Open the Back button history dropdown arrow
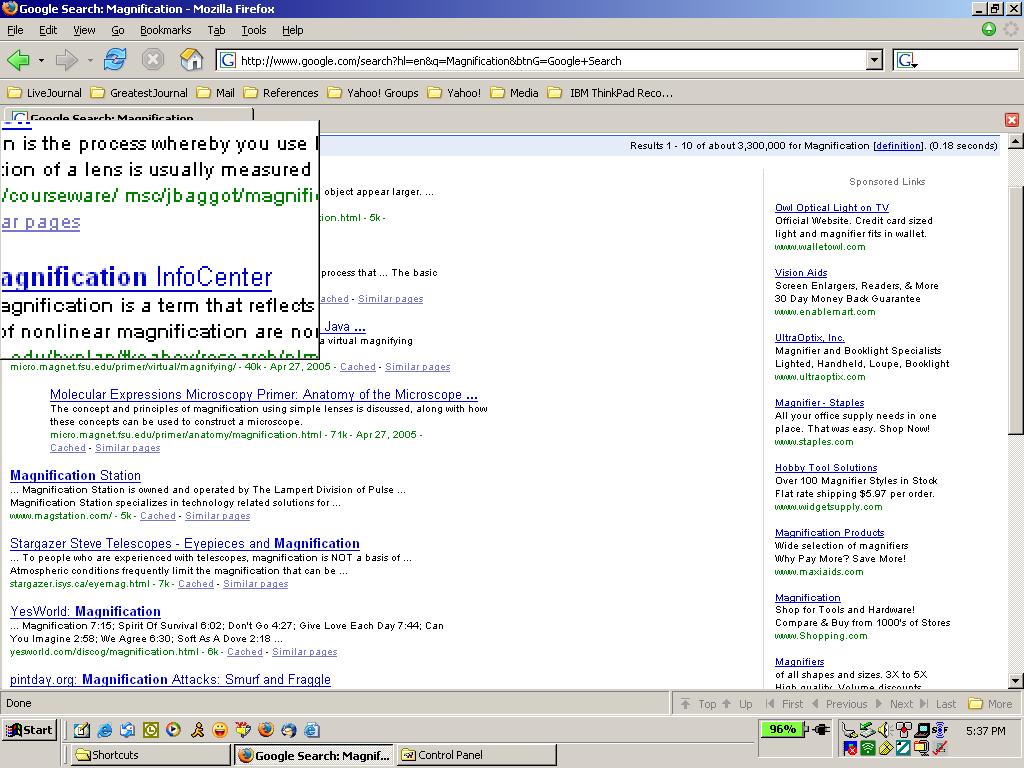1024x768 pixels. (x=41, y=61)
